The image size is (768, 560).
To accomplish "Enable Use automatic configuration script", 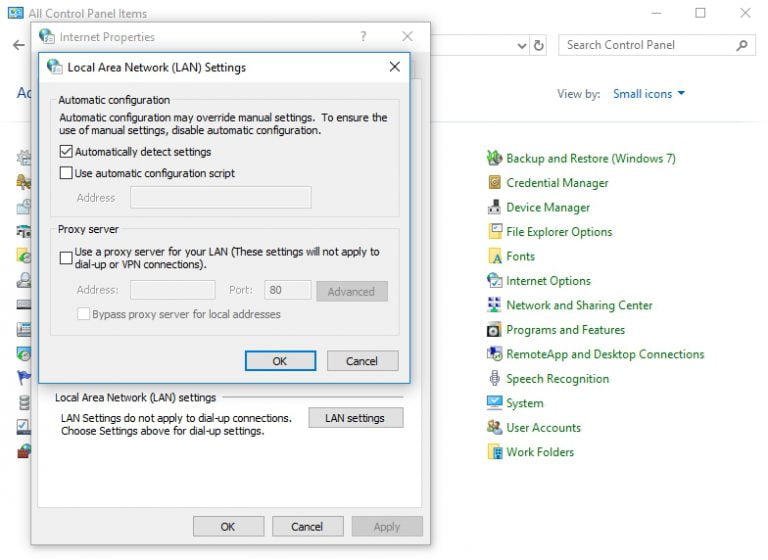I will (67, 173).
